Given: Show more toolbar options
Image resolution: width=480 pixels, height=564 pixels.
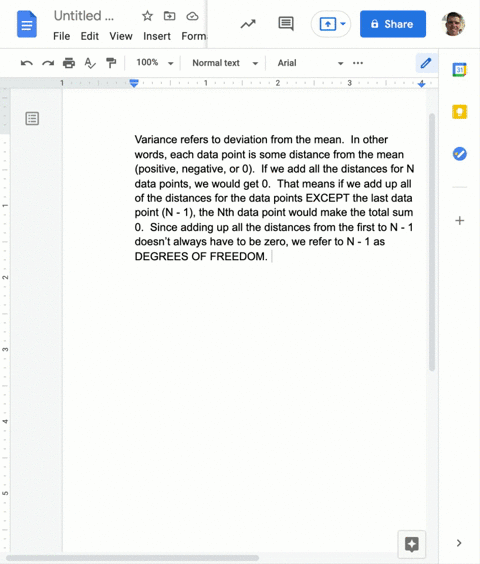Looking at the screenshot, I should [x=358, y=63].
